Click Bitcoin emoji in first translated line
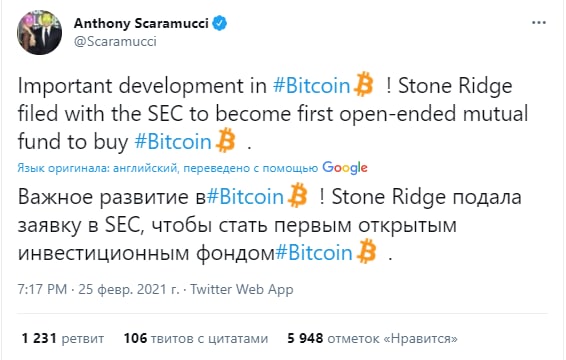This screenshot has height=360, width=566. pyautogui.click(x=297, y=195)
